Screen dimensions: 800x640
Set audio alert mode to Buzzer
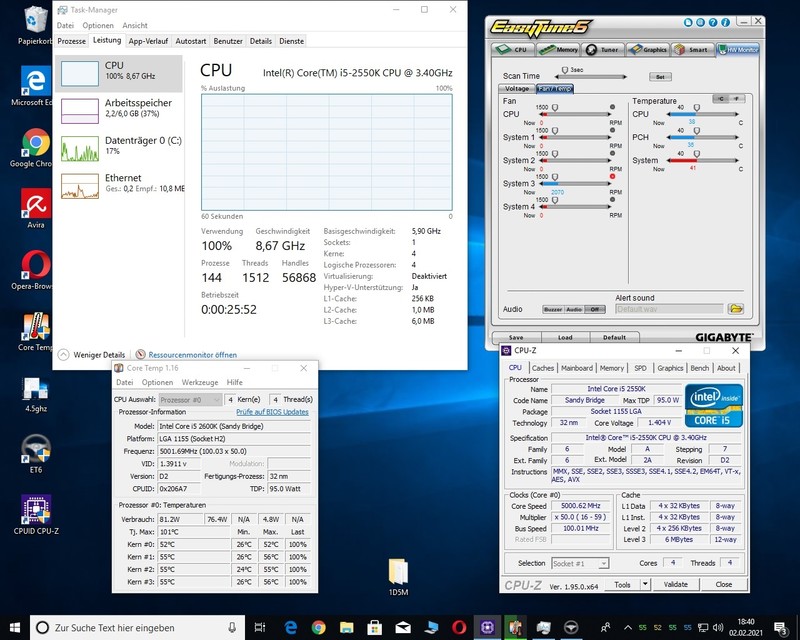pos(553,309)
